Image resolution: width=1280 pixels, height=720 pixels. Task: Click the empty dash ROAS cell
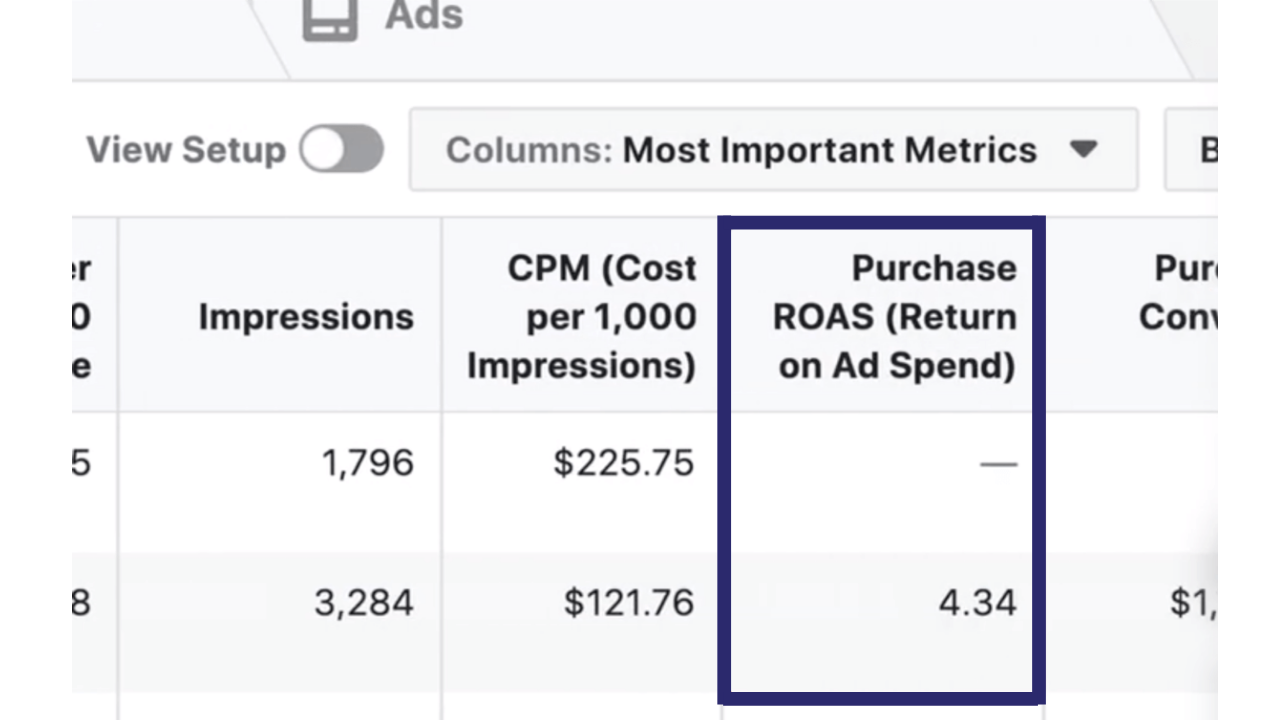(x=997, y=464)
